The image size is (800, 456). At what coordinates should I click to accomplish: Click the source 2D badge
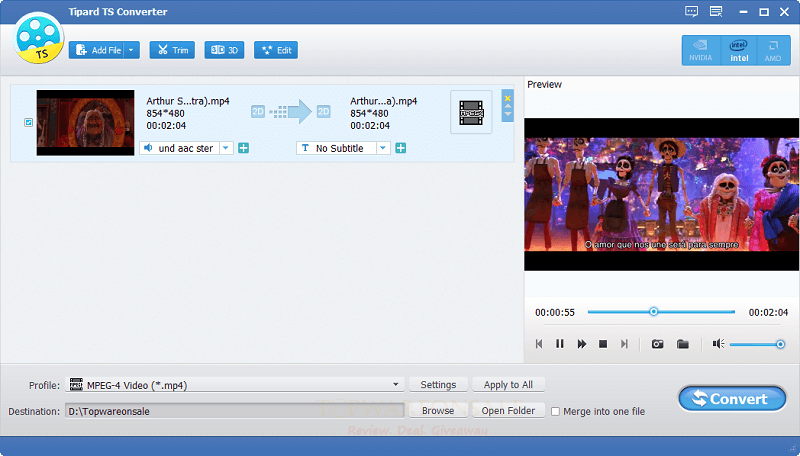258,111
